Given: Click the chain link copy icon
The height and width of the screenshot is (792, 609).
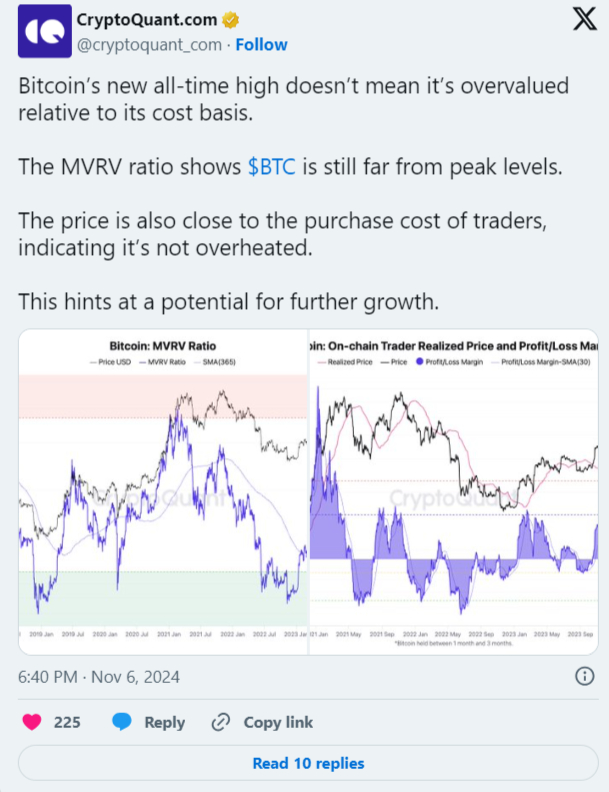Looking at the screenshot, I should (221, 722).
